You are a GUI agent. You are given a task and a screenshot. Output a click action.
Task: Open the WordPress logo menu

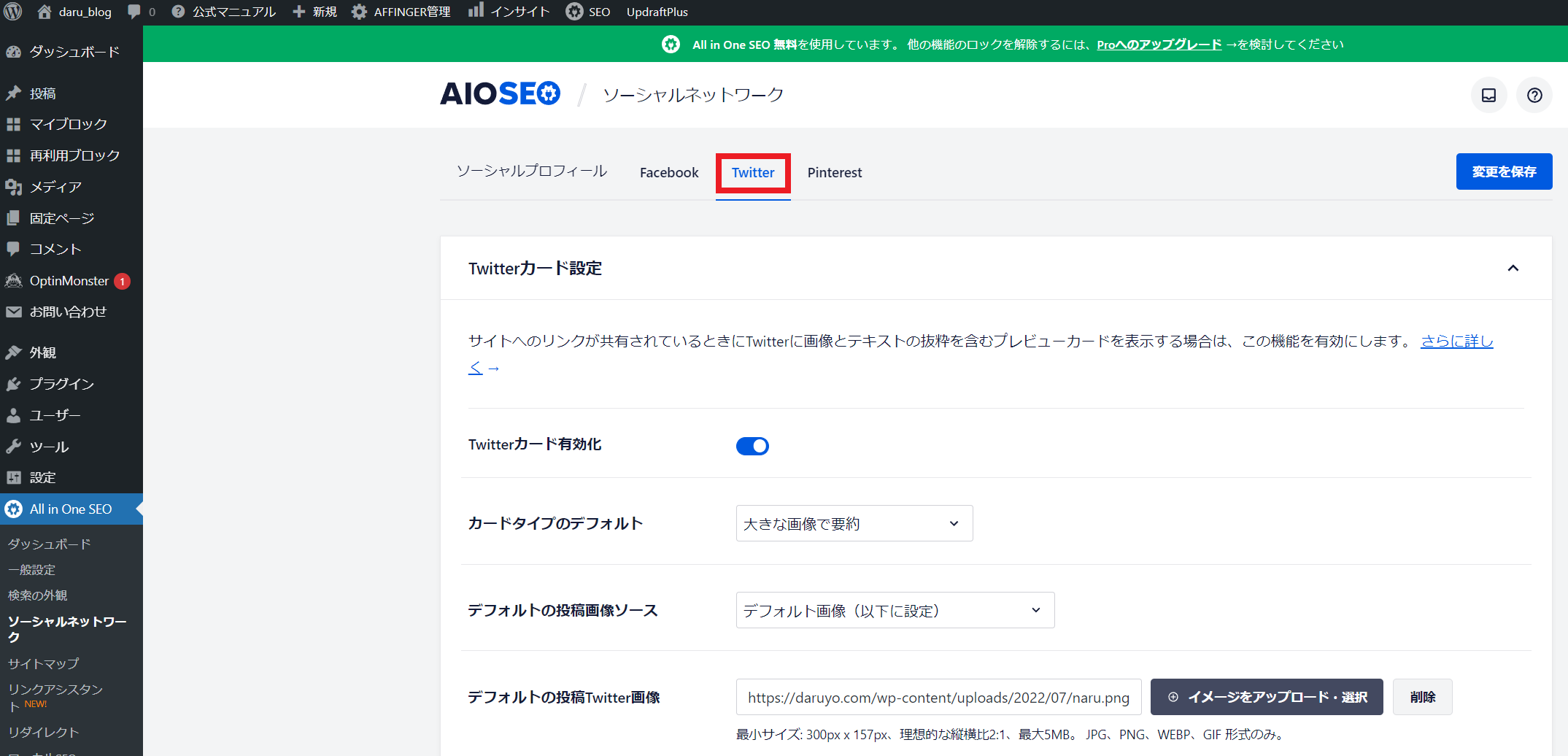click(x=13, y=12)
